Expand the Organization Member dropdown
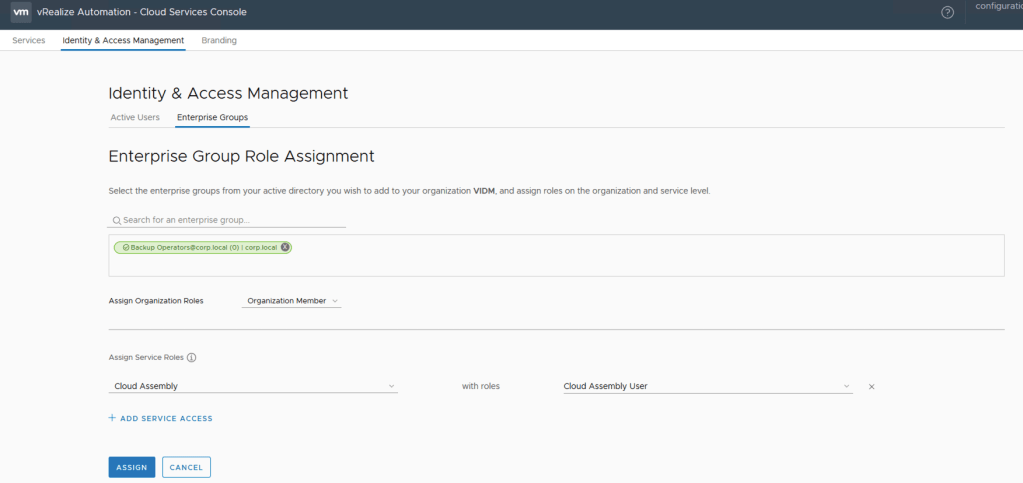The width and height of the screenshot is (1023, 483). [x=292, y=300]
